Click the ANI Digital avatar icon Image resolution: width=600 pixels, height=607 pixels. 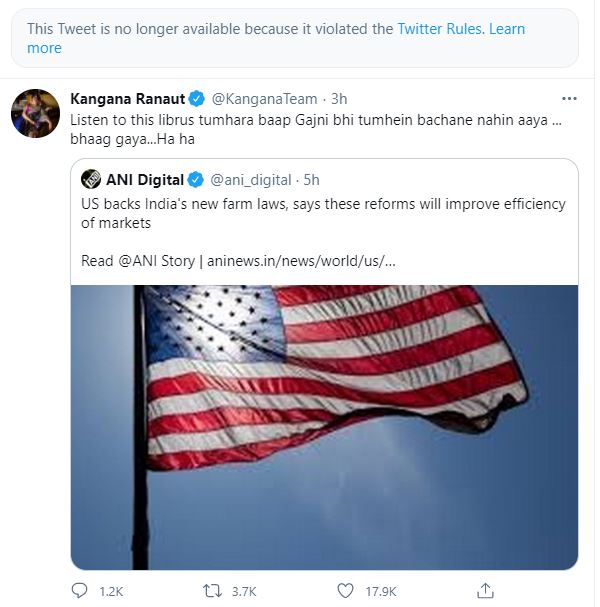[x=91, y=179]
